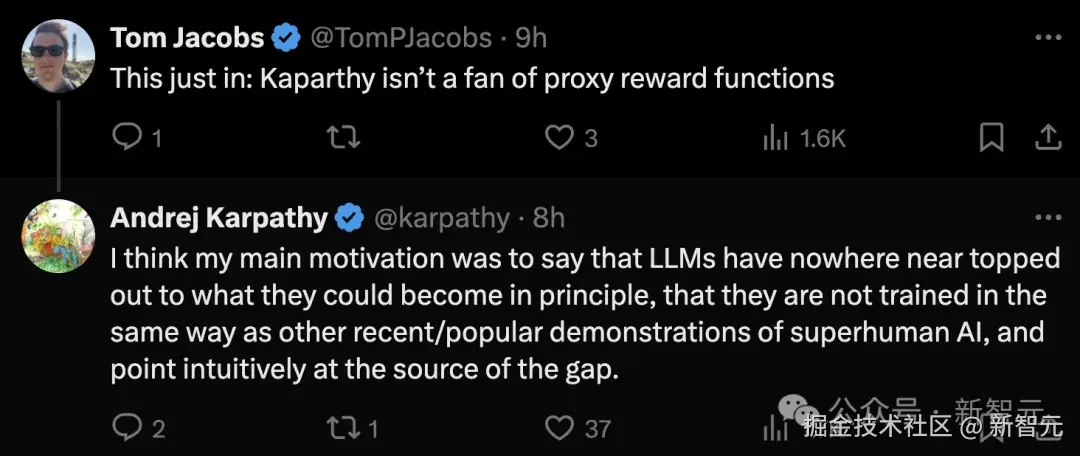Viewport: 1080px width, 456px height.
Task: Repost Andrej Karpathy's tweet
Action: (x=343, y=428)
